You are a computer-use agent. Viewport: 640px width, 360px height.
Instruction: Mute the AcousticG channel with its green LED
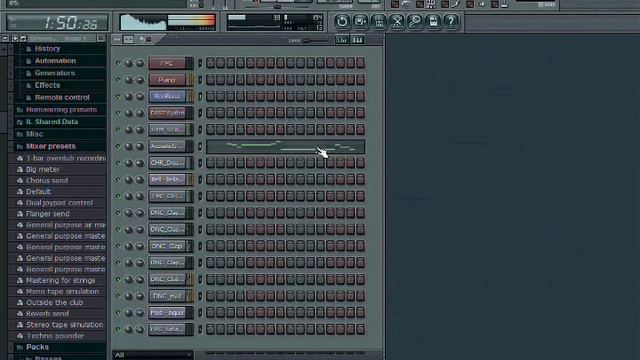coord(118,146)
